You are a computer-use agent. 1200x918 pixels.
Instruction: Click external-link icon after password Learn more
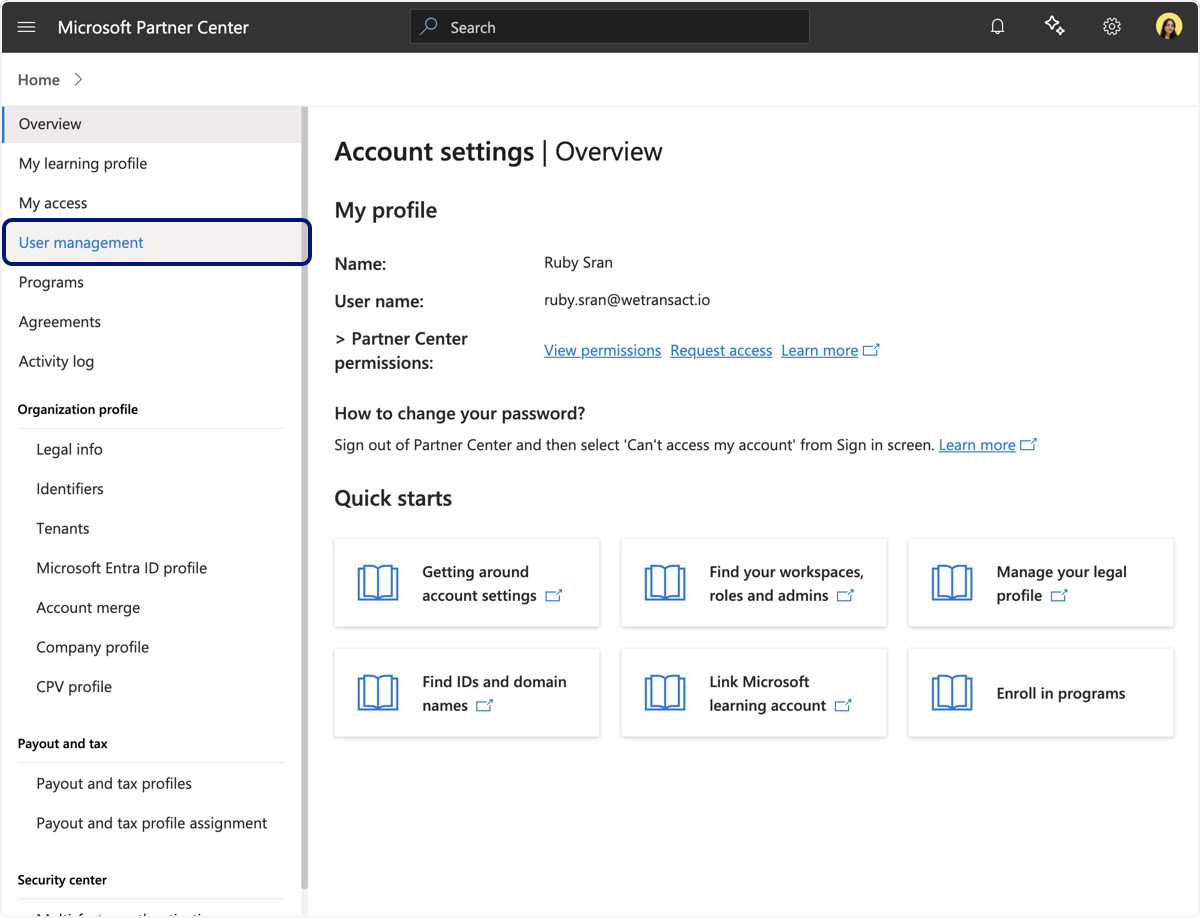coord(1029,445)
